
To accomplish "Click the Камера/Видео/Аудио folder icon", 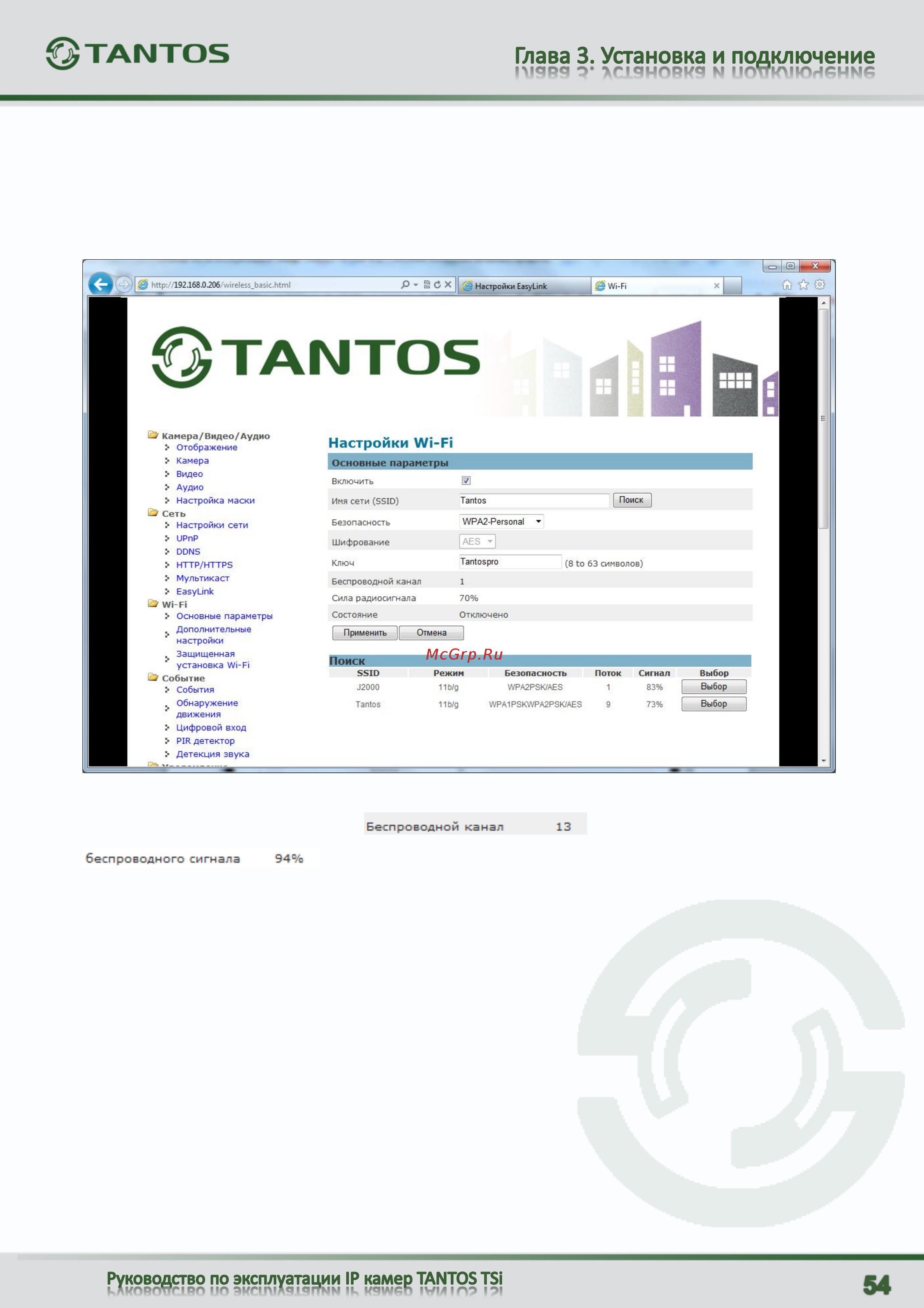I will [153, 435].
